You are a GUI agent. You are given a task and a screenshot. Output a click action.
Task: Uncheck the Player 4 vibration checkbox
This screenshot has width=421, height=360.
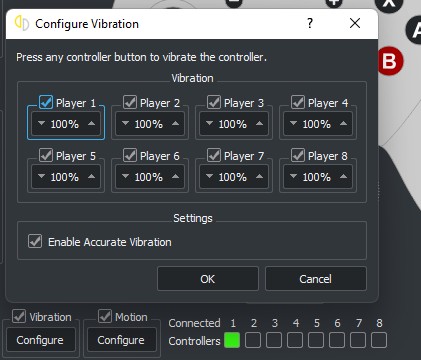tap(298, 102)
